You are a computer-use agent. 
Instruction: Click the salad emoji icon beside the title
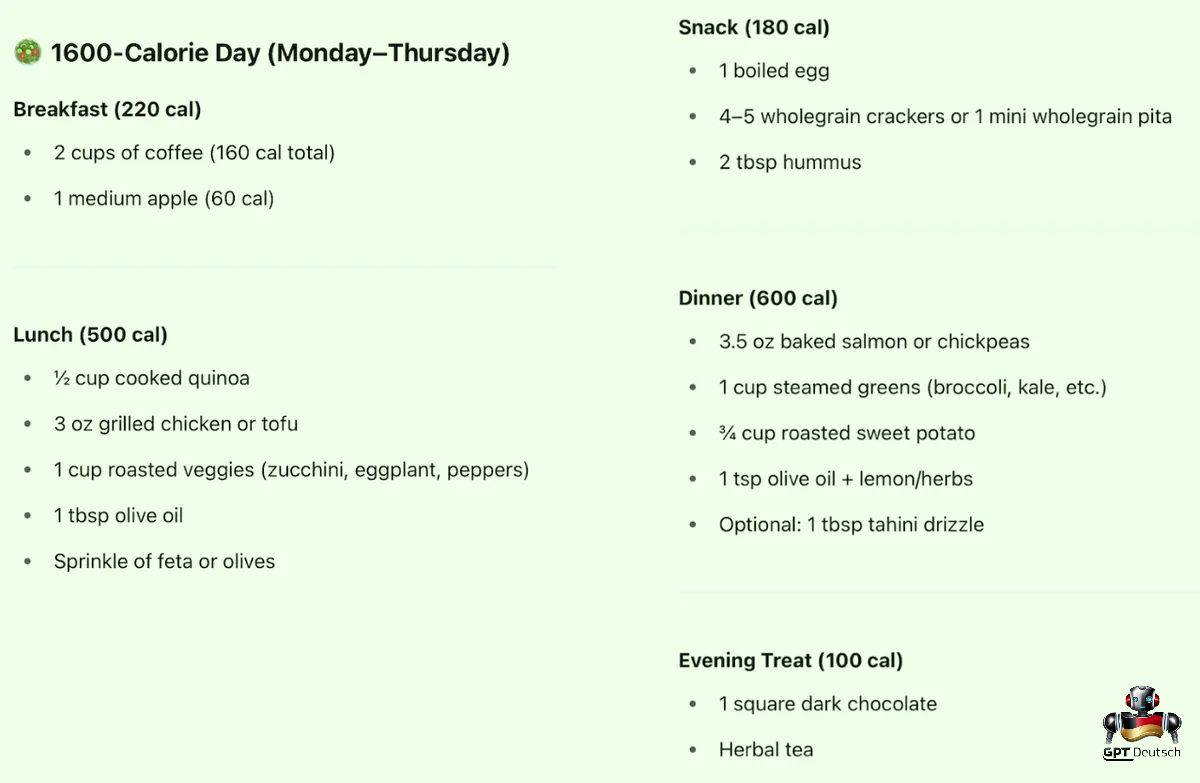coord(27,53)
